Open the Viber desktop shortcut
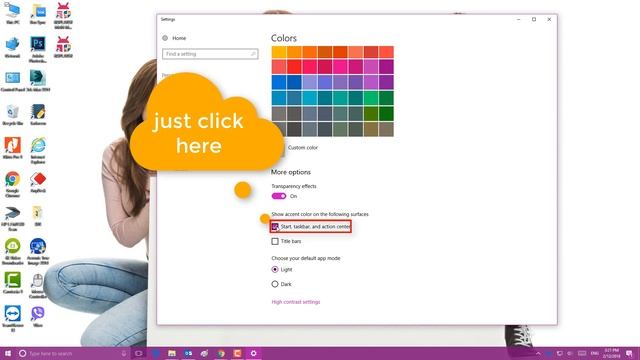 point(38,317)
